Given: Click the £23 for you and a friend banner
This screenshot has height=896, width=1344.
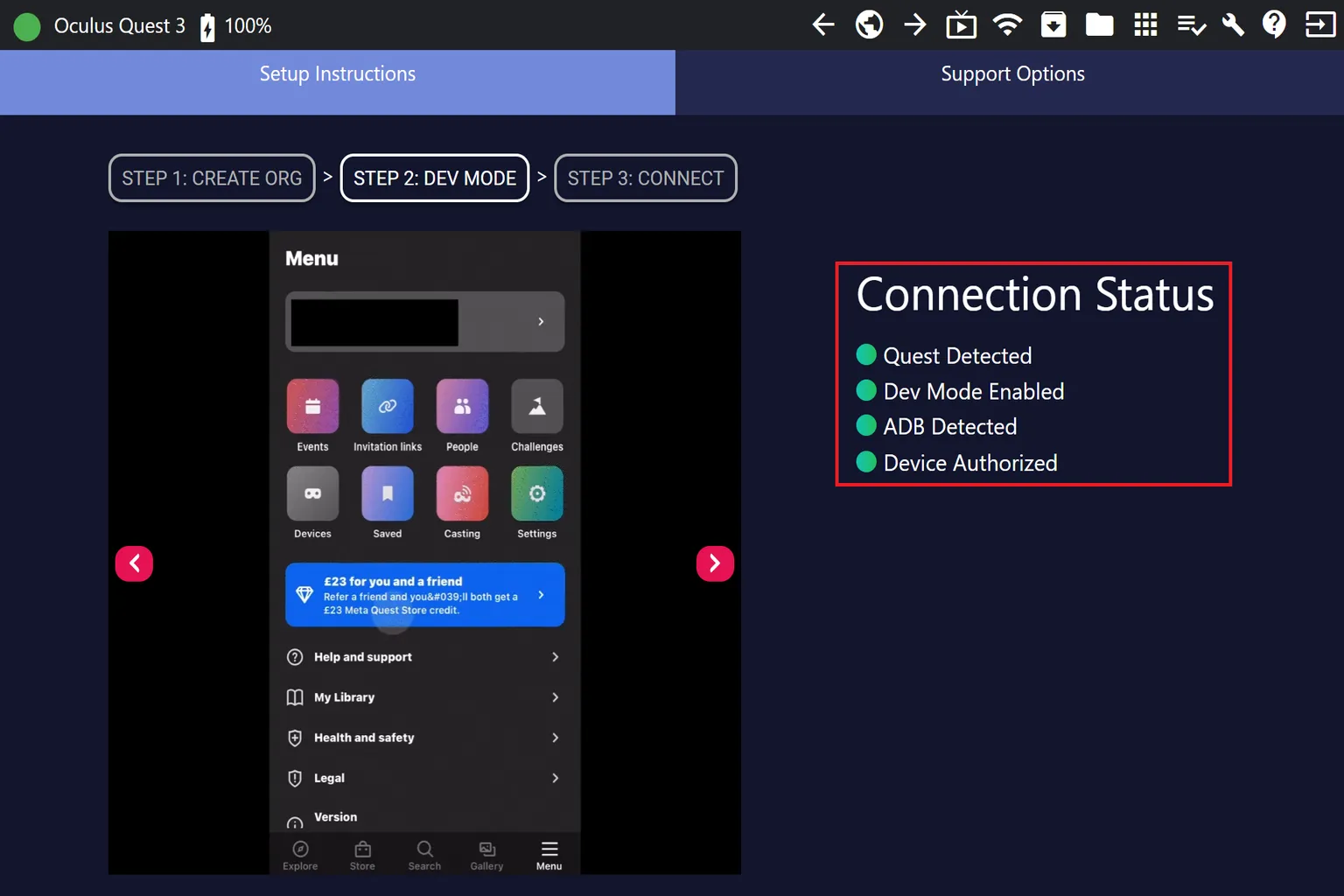Looking at the screenshot, I should coord(425,595).
